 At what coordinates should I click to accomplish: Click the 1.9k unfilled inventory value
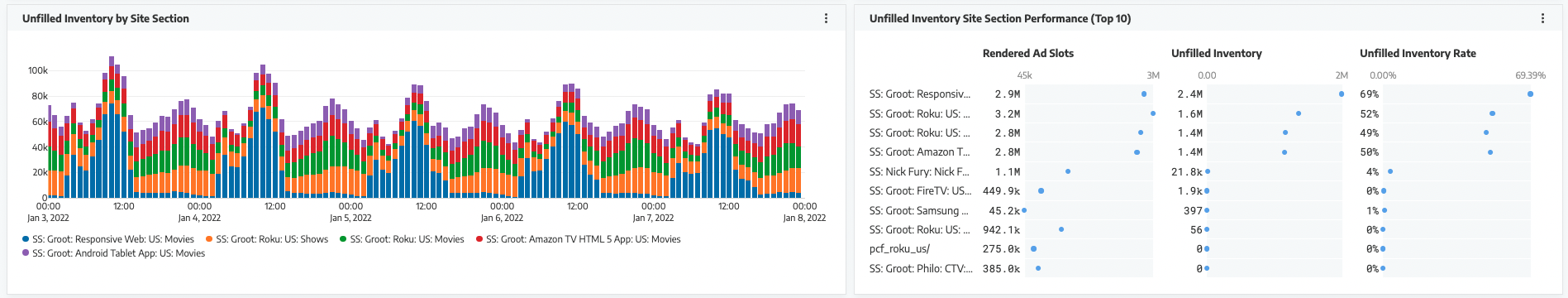[x=1190, y=191]
